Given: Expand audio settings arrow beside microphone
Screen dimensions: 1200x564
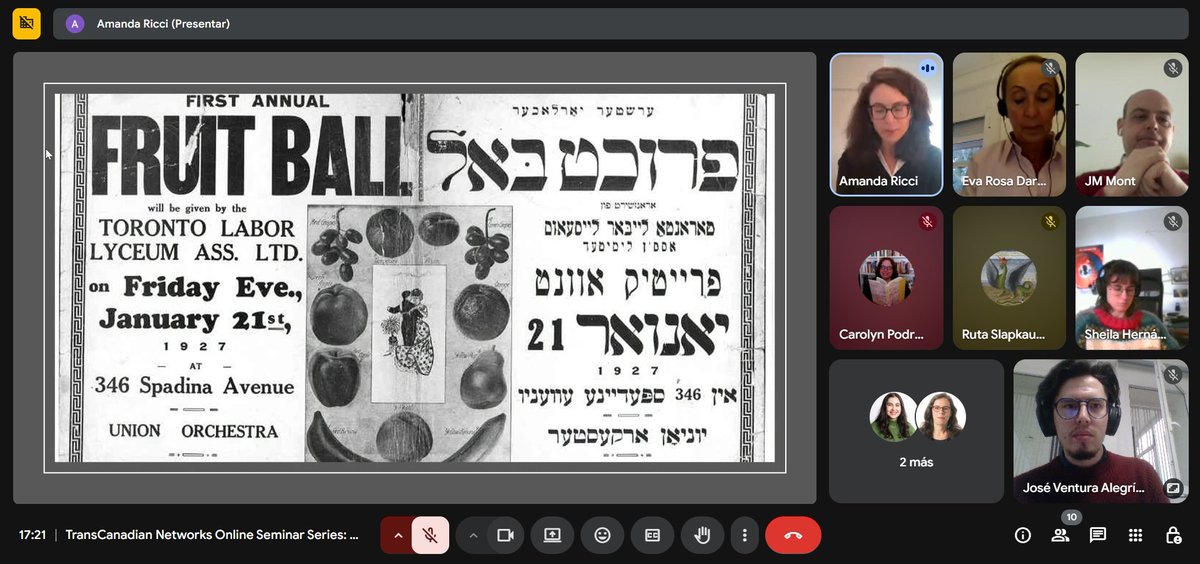Looking at the screenshot, I should tap(397, 535).
